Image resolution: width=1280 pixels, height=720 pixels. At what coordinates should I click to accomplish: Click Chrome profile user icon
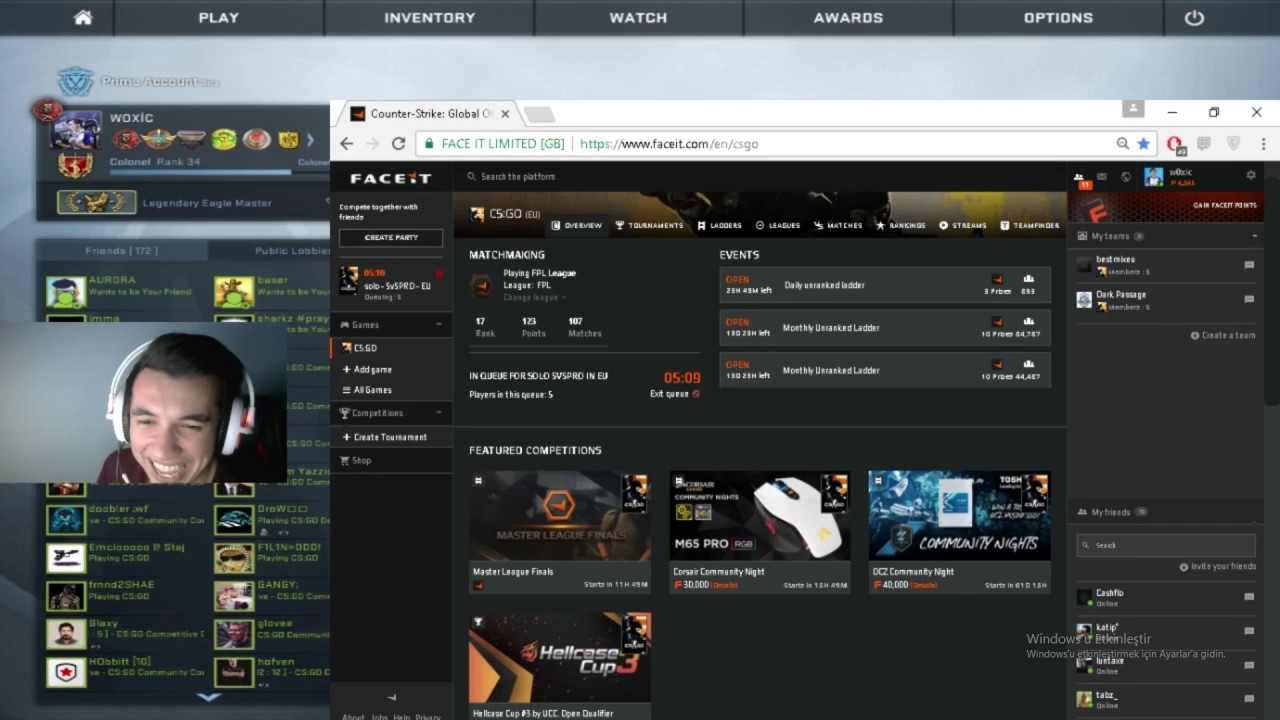click(1133, 108)
